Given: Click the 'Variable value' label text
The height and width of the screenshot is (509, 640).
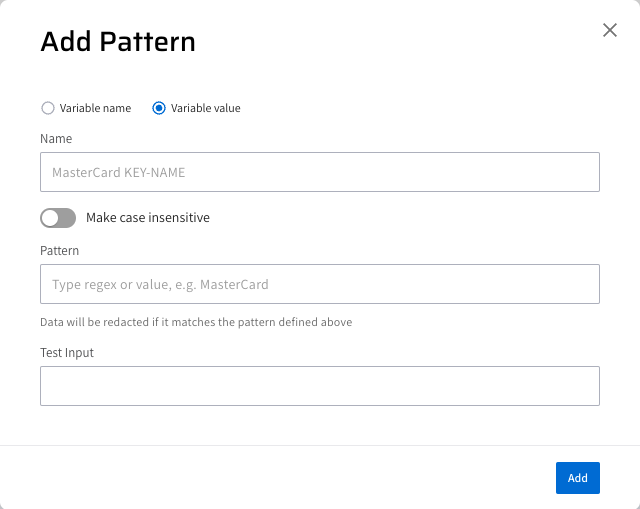Looking at the screenshot, I should [205, 108].
